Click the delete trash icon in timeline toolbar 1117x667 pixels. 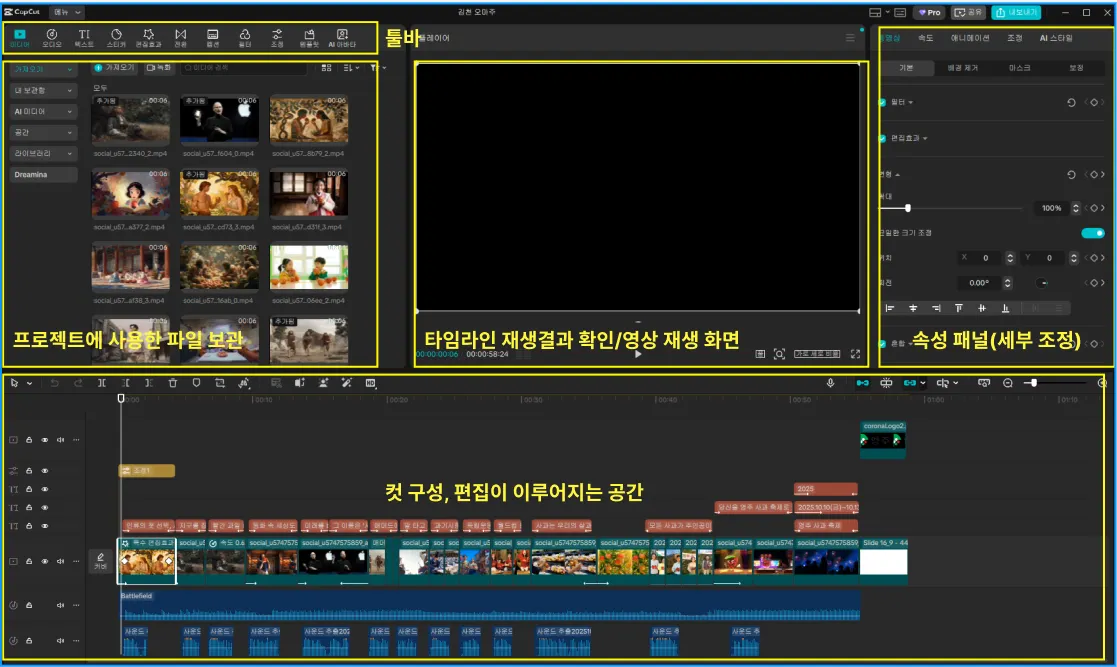tap(173, 383)
